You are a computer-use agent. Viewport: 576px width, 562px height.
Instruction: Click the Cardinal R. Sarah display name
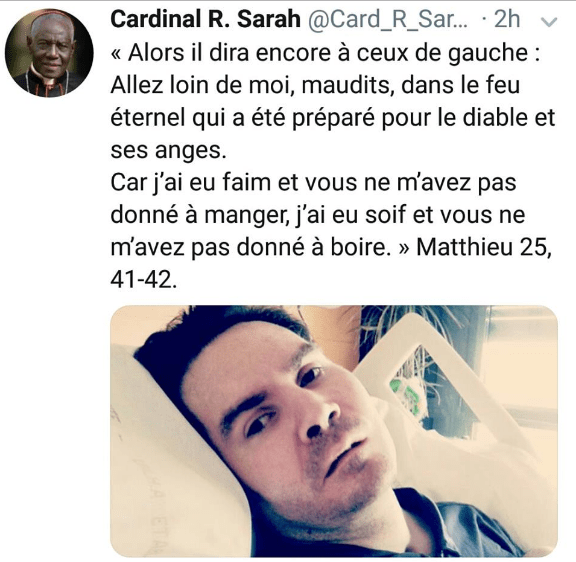point(205,19)
